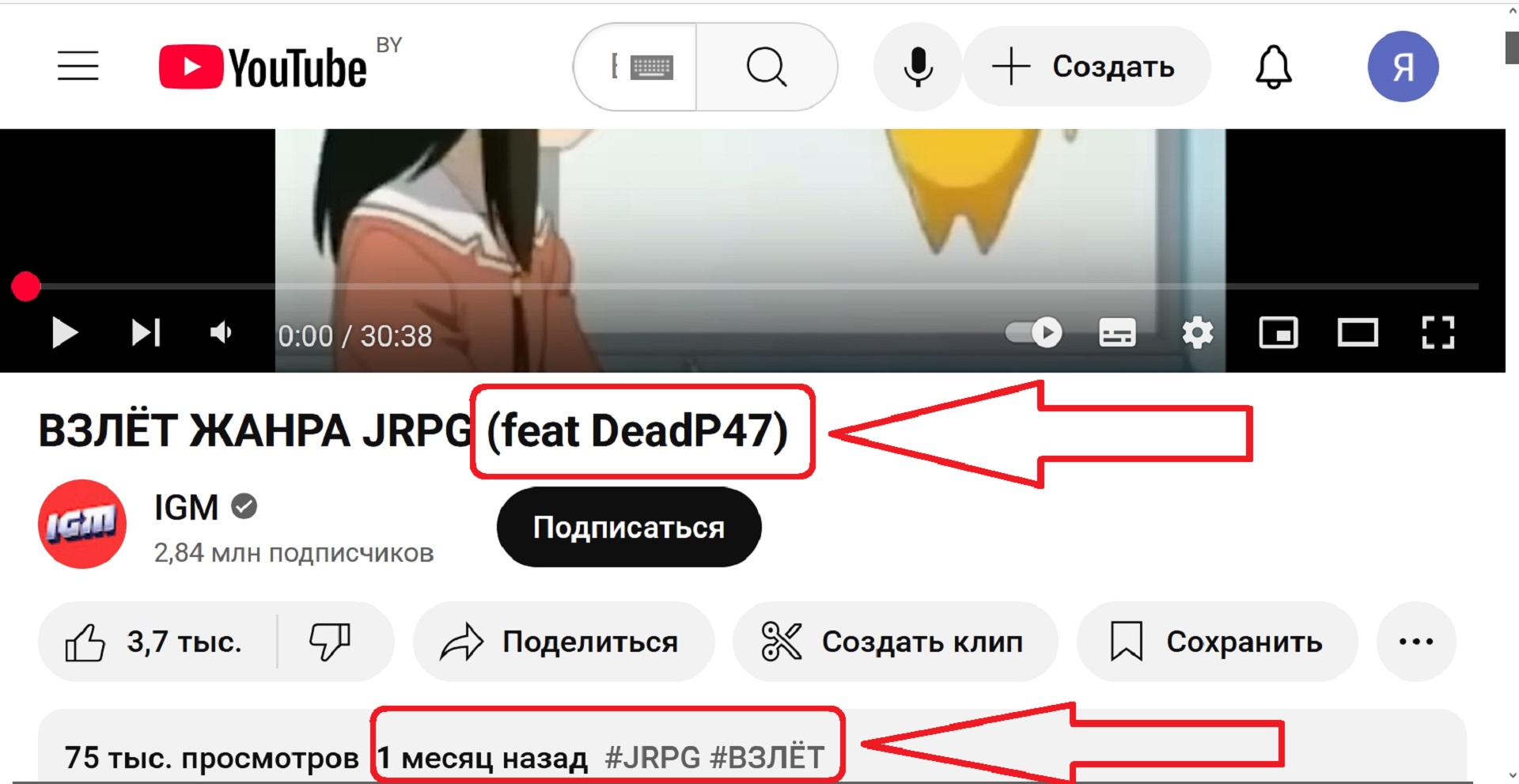Open the account avatar menu

click(1403, 66)
